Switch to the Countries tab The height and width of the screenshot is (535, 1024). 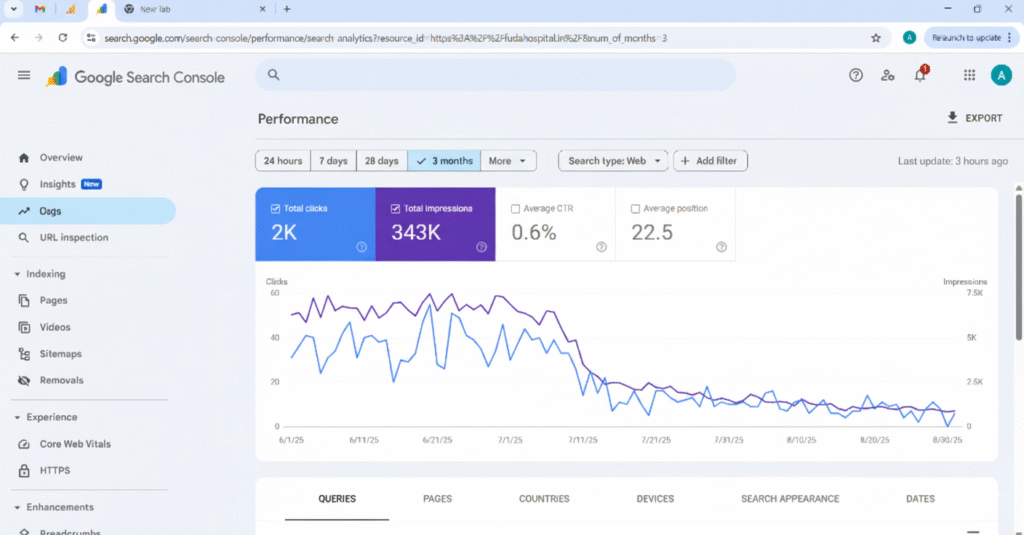coord(544,499)
